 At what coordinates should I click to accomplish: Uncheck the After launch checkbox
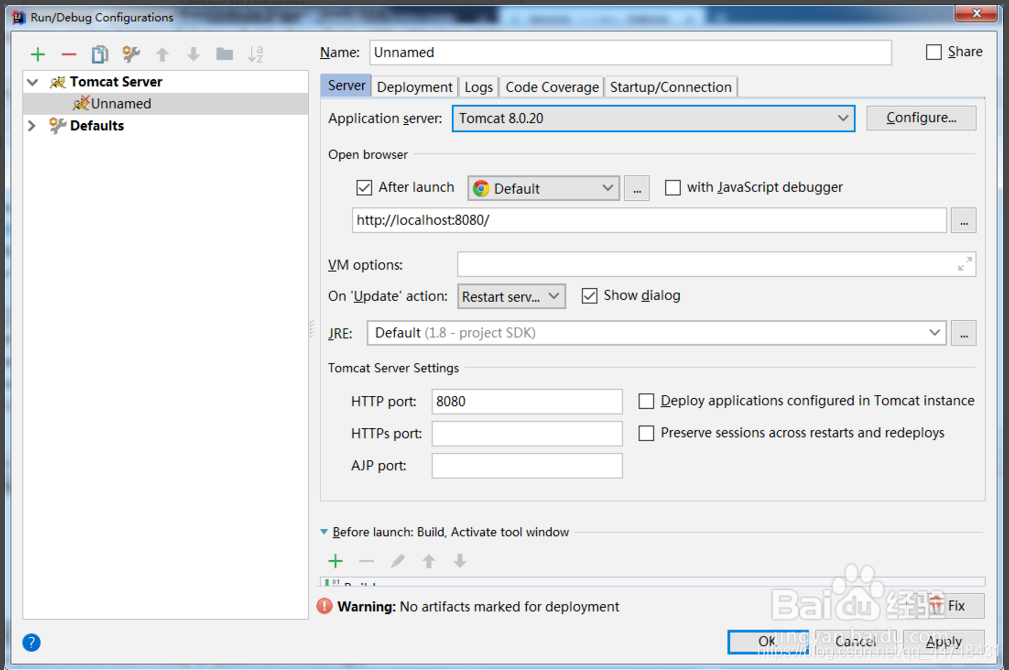[x=364, y=187]
